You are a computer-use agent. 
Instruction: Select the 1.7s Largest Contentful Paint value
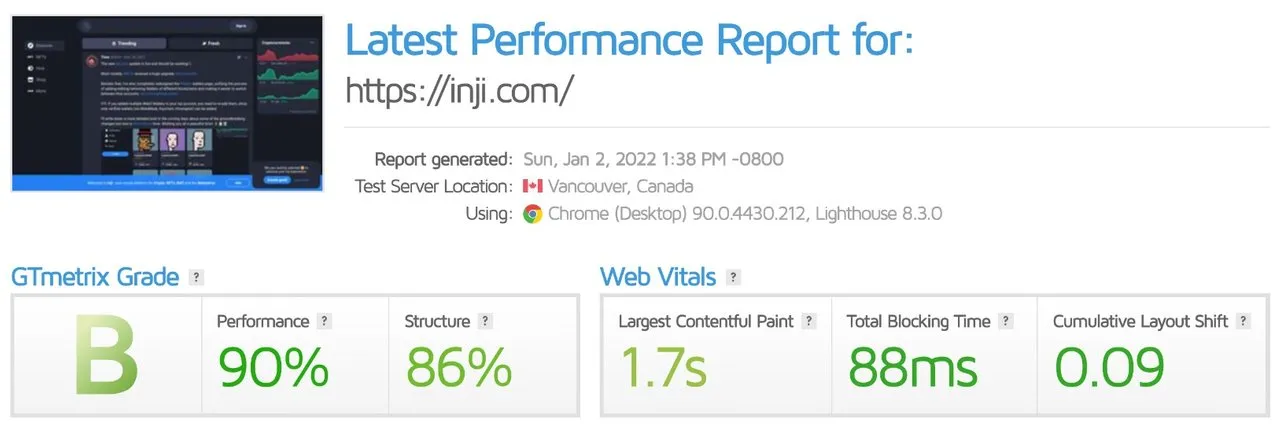(663, 367)
